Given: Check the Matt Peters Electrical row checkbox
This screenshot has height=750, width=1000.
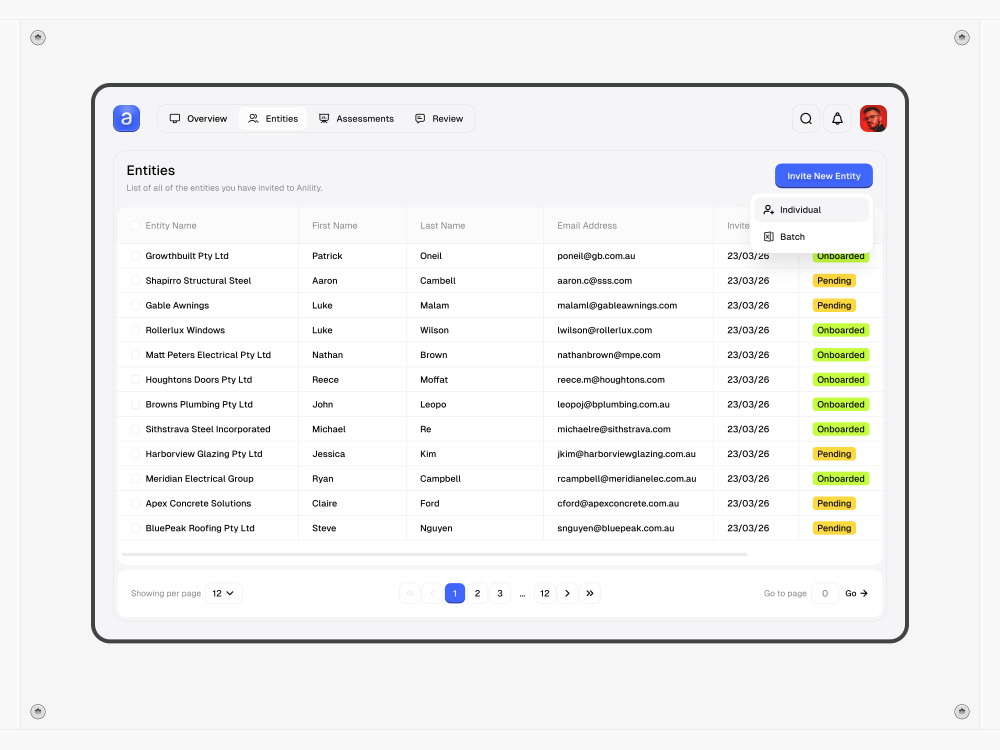Looking at the screenshot, I should click(135, 355).
